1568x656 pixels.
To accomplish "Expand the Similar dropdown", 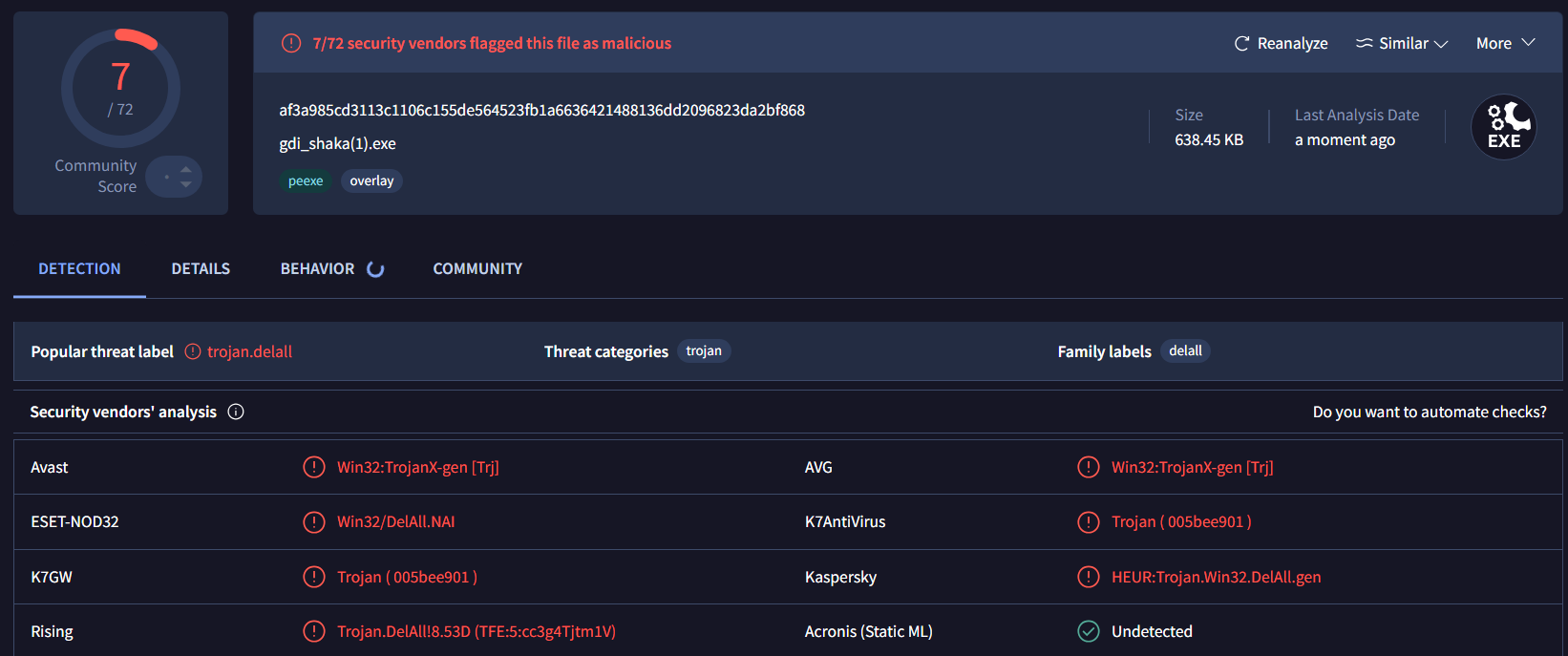I will click(x=1402, y=43).
